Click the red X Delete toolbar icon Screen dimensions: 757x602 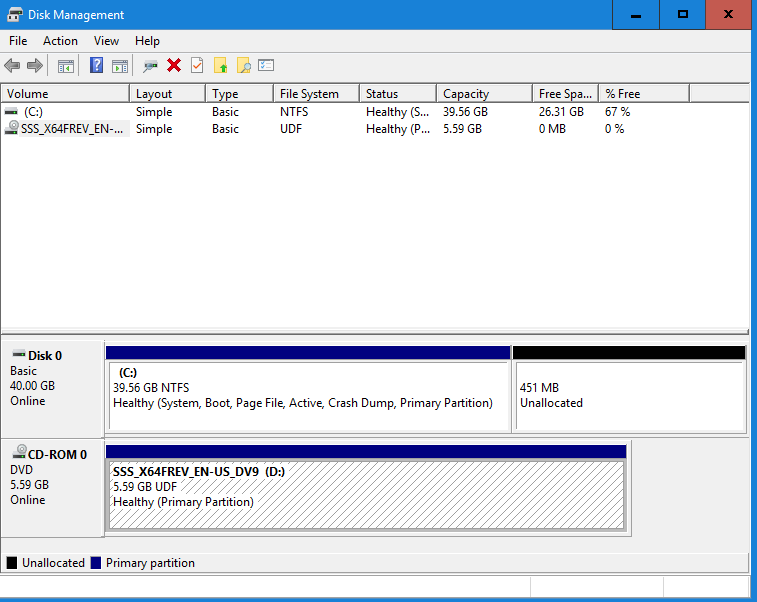click(x=174, y=65)
